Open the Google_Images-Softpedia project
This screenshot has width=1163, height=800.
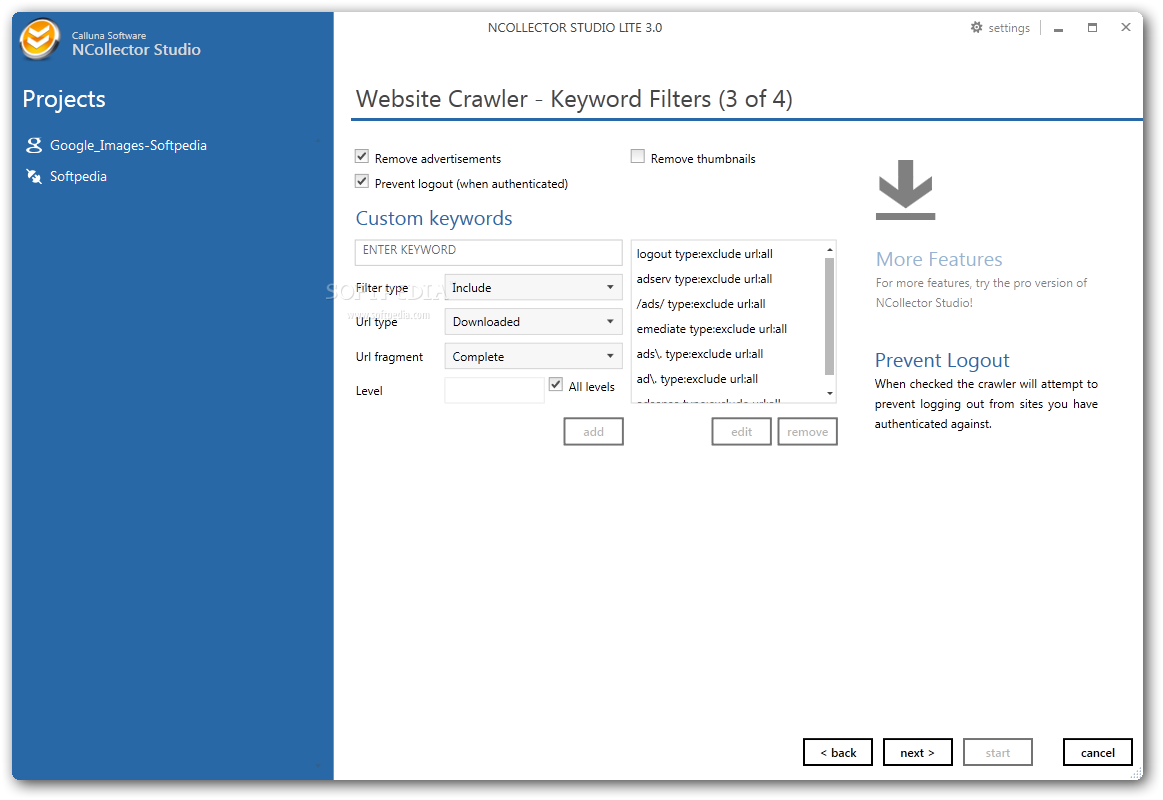[128, 145]
